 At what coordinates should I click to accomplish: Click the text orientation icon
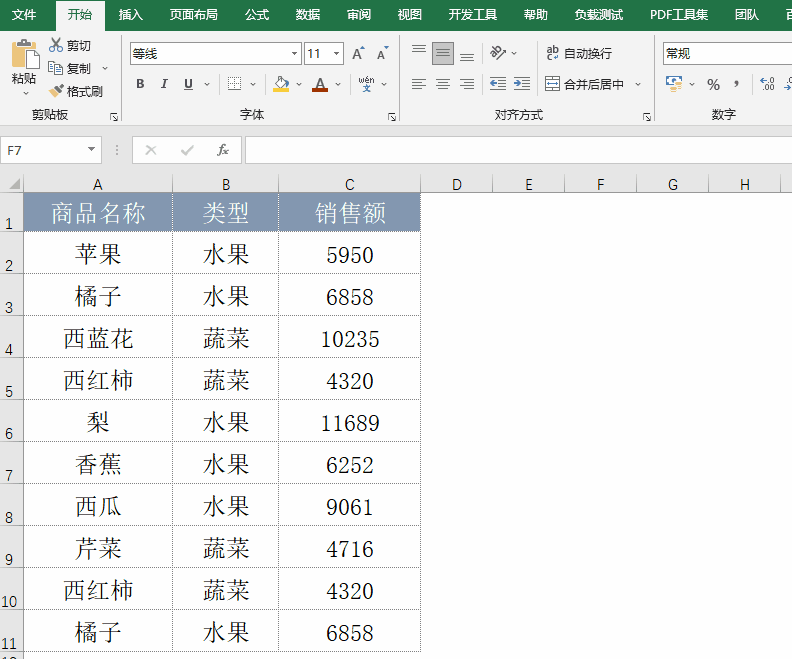[x=498, y=53]
